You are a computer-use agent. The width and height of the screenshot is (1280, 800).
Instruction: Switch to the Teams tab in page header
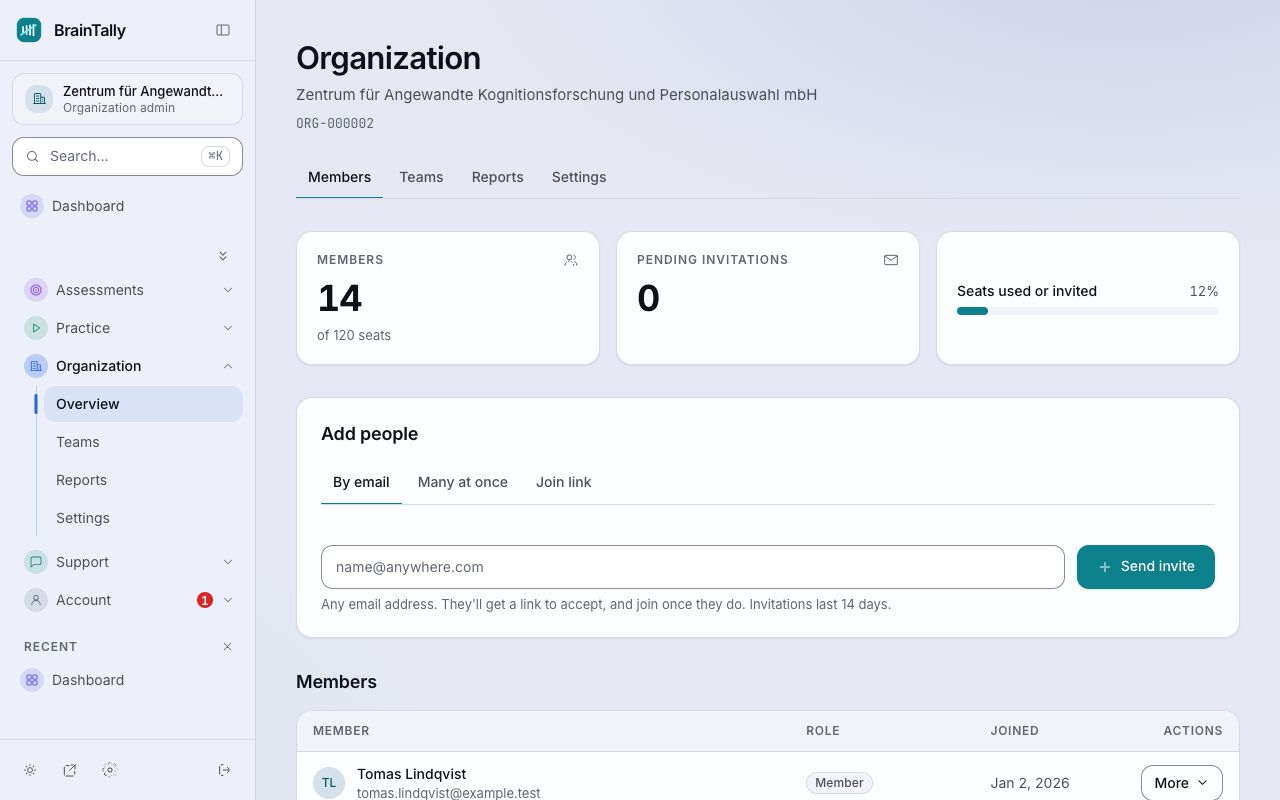tap(421, 177)
